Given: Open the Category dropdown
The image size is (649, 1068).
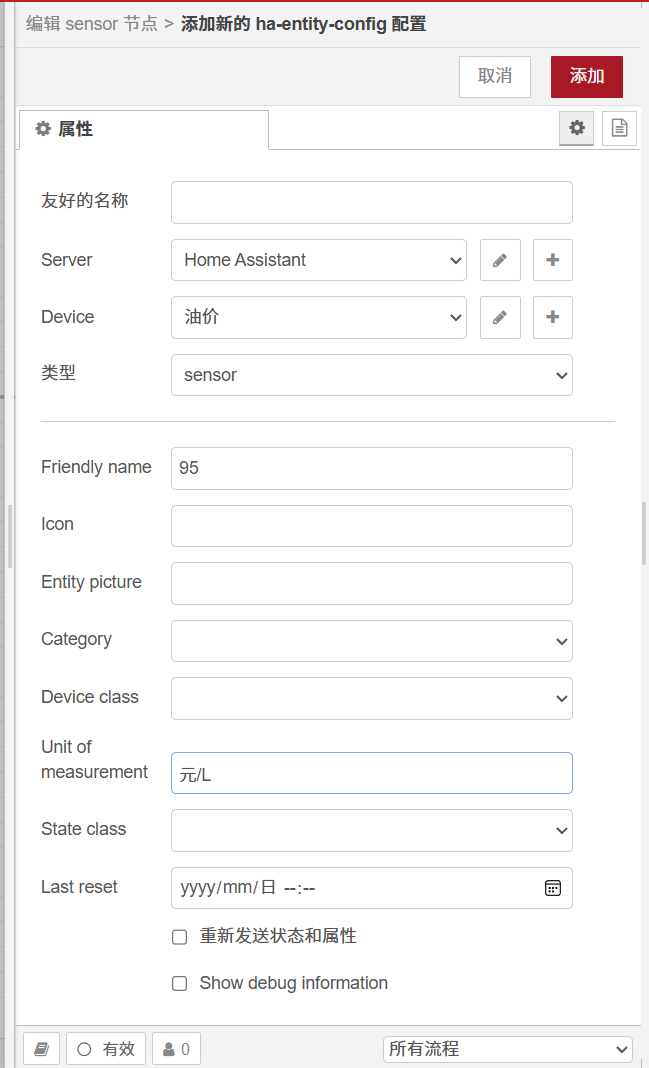Looking at the screenshot, I should (x=372, y=641).
